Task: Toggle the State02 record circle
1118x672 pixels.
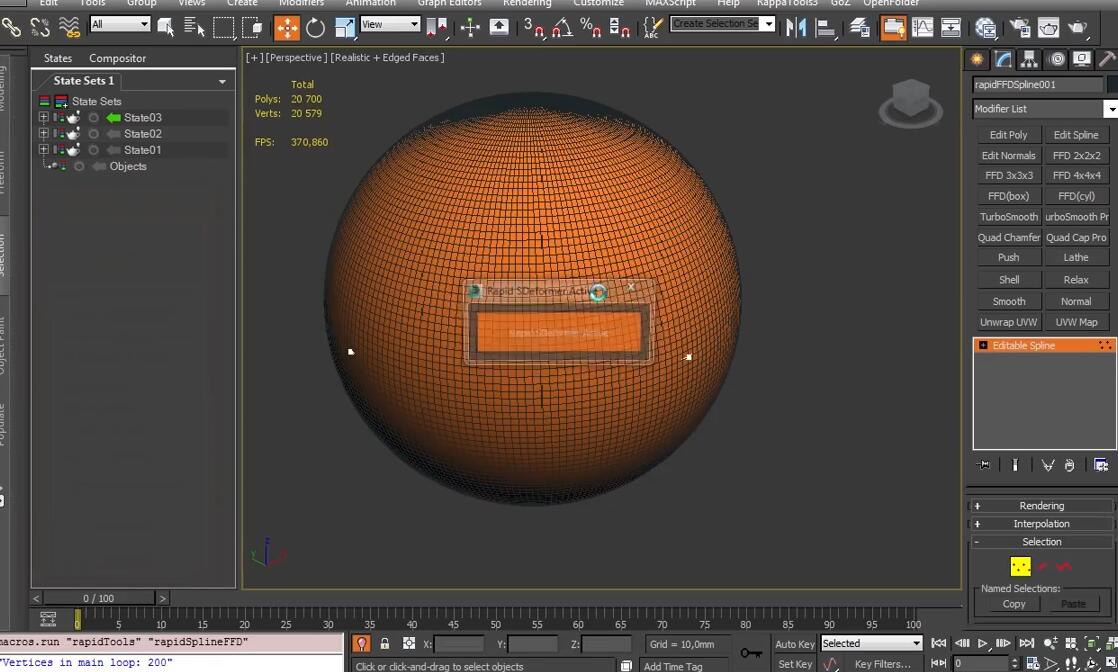Action: point(93,133)
